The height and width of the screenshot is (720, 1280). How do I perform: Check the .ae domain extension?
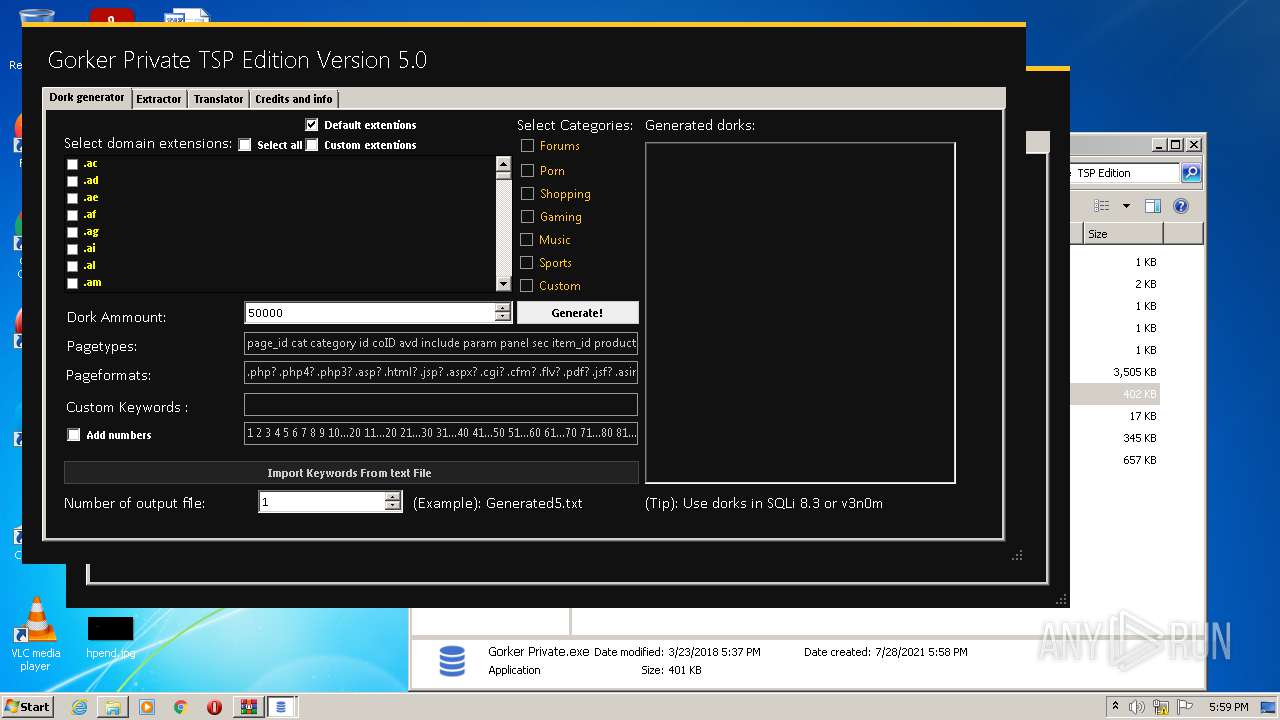72,198
